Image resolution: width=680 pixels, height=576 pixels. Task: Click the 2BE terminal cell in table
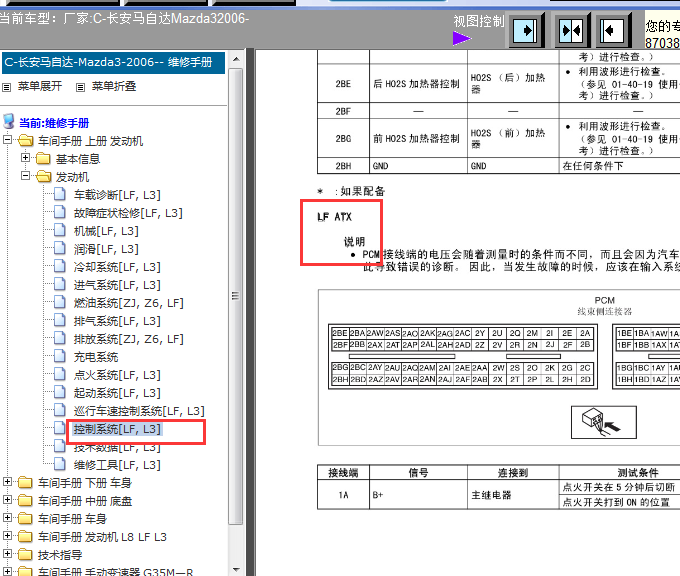point(343,84)
